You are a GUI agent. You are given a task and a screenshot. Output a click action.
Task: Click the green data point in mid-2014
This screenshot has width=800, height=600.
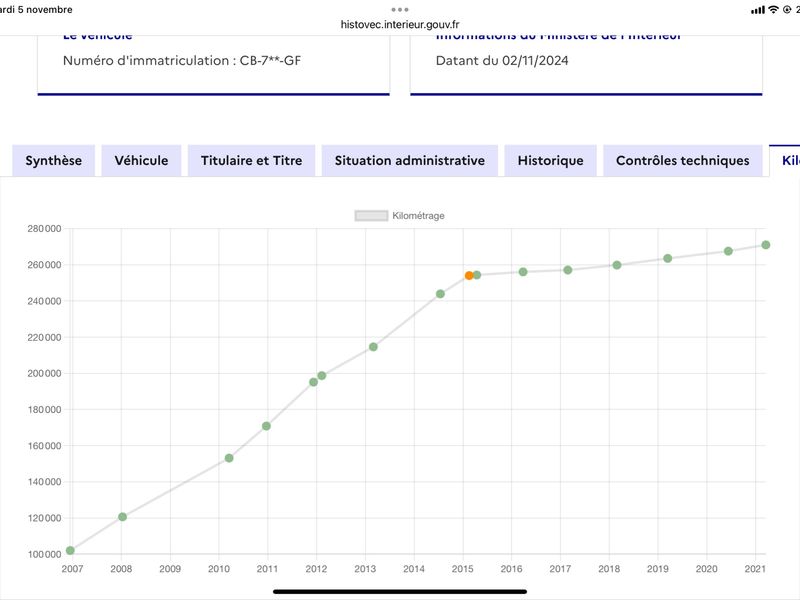click(x=440, y=294)
